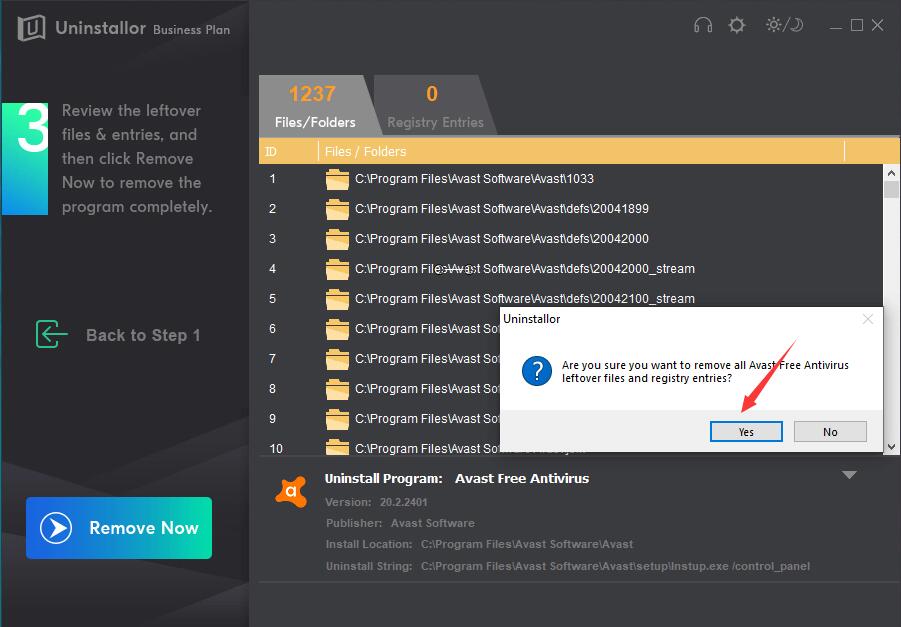
Task: Click the Remove Now button
Action: (x=119, y=528)
